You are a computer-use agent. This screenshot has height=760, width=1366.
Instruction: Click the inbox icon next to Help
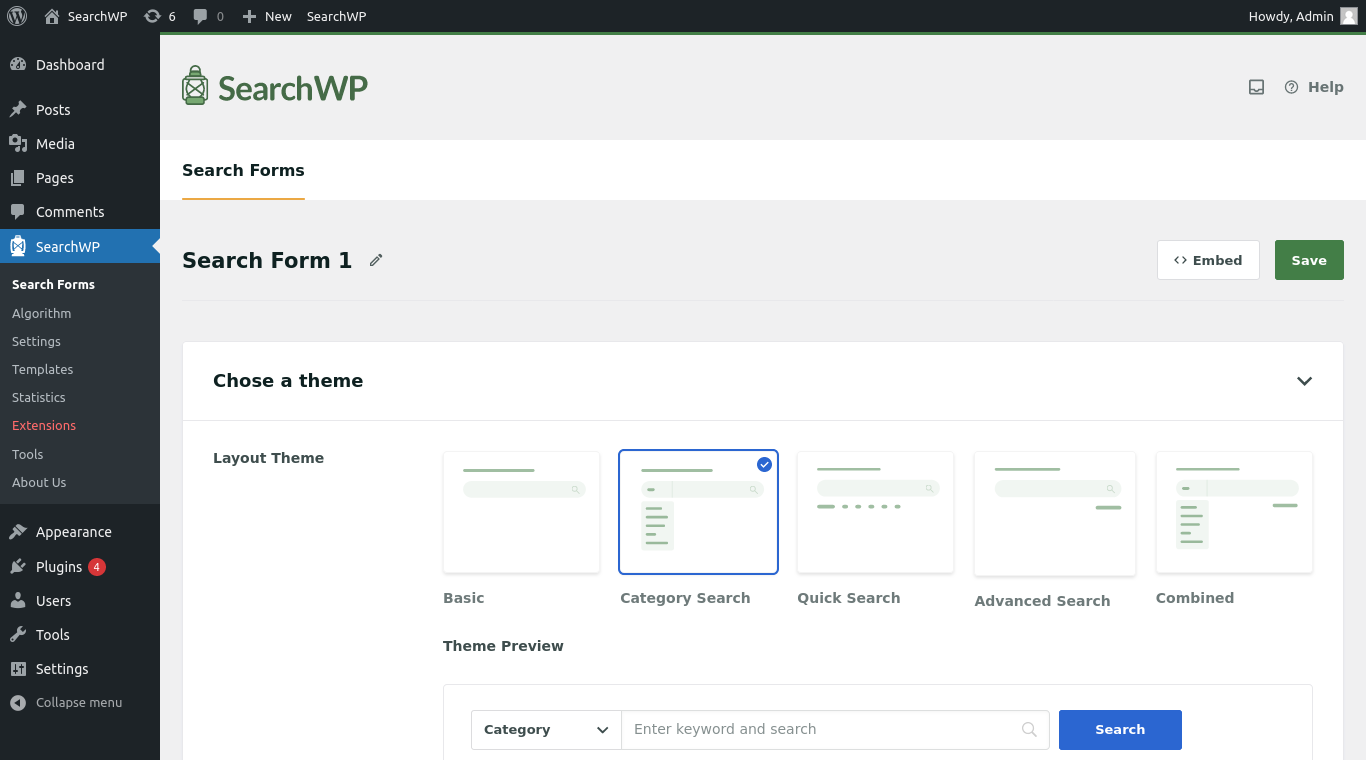[x=1256, y=87]
